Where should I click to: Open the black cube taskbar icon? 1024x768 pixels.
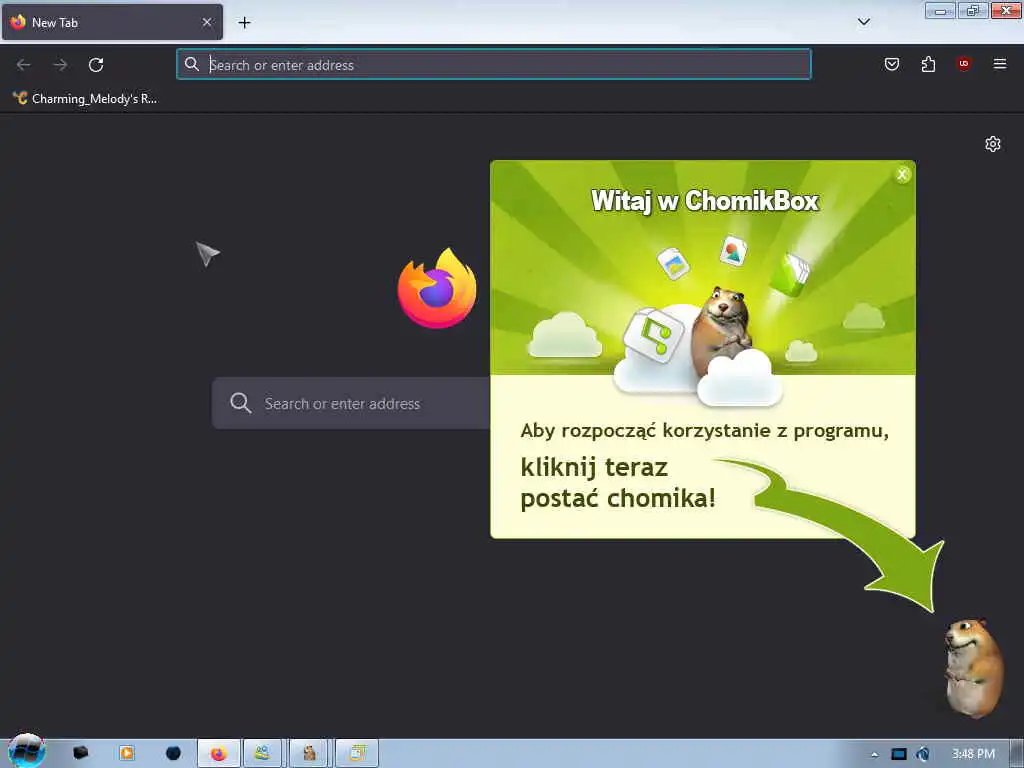pyautogui.click(x=80, y=753)
